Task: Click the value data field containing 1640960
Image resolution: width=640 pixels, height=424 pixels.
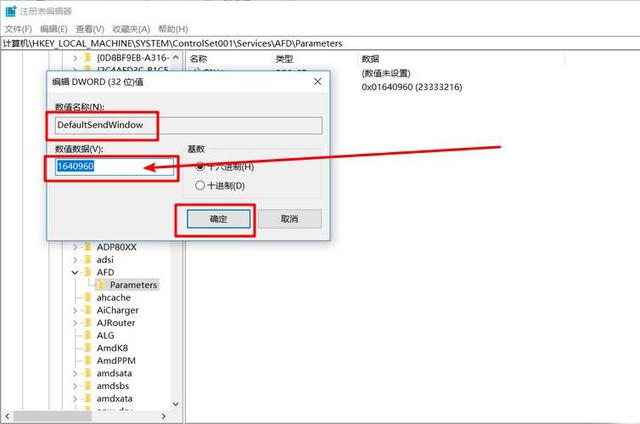Action: [115, 166]
